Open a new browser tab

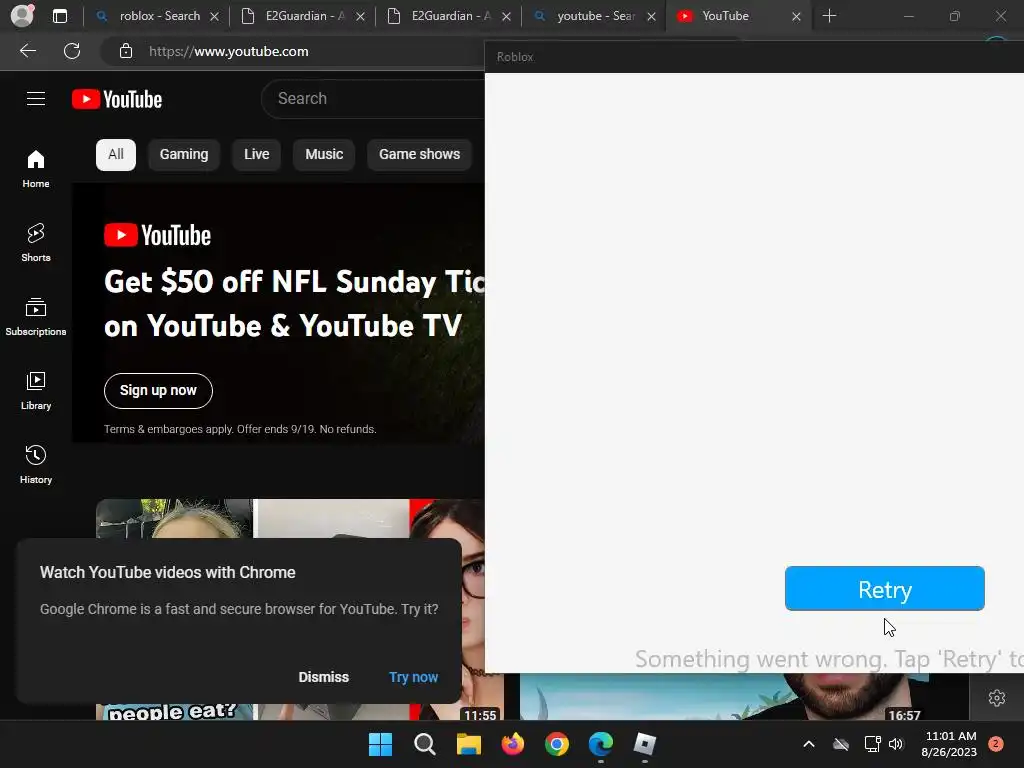[x=829, y=16]
